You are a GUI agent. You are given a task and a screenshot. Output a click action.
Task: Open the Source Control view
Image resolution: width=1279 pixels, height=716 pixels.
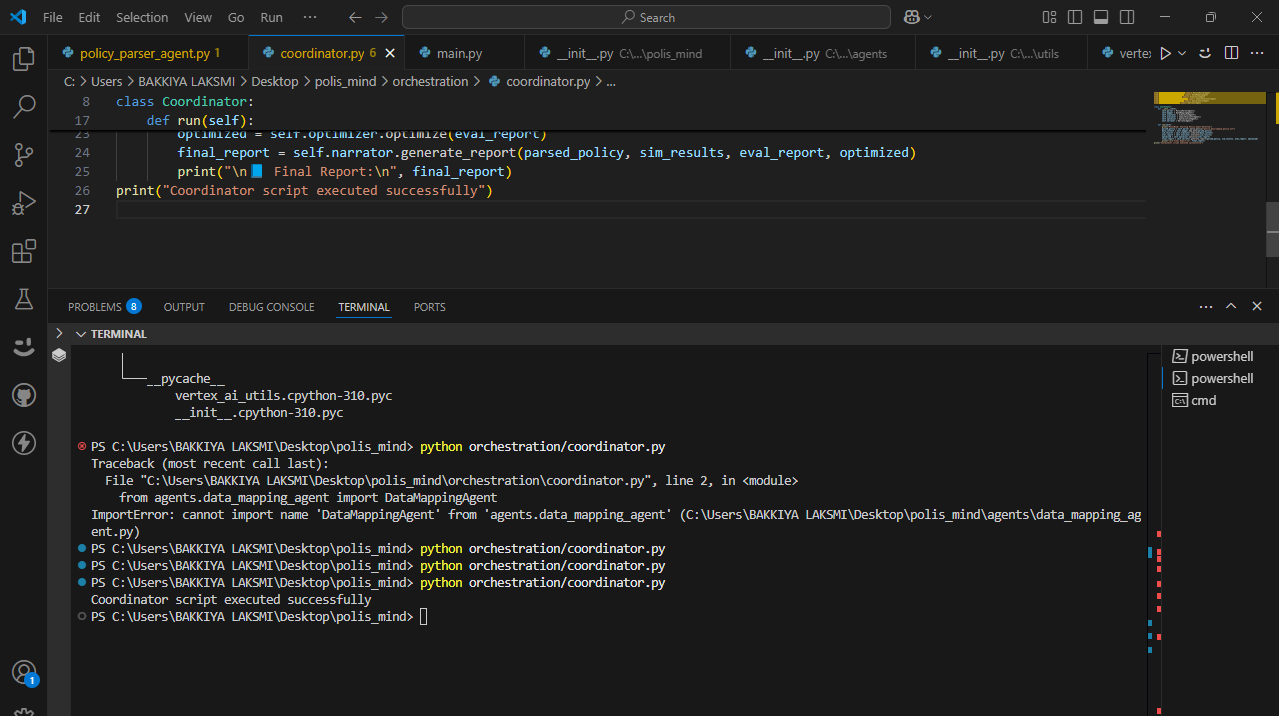(x=23, y=155)
